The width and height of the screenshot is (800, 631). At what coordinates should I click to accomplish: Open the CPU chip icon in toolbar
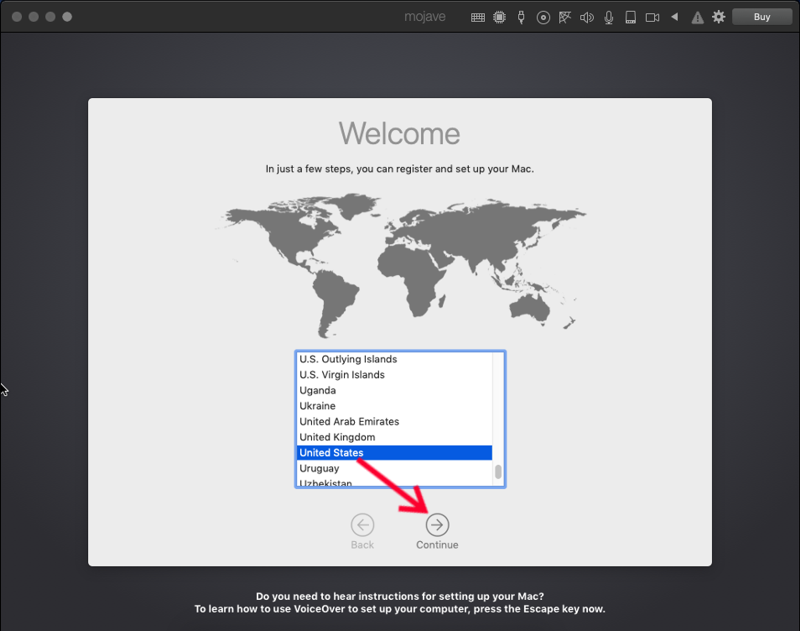pos(499,17)
